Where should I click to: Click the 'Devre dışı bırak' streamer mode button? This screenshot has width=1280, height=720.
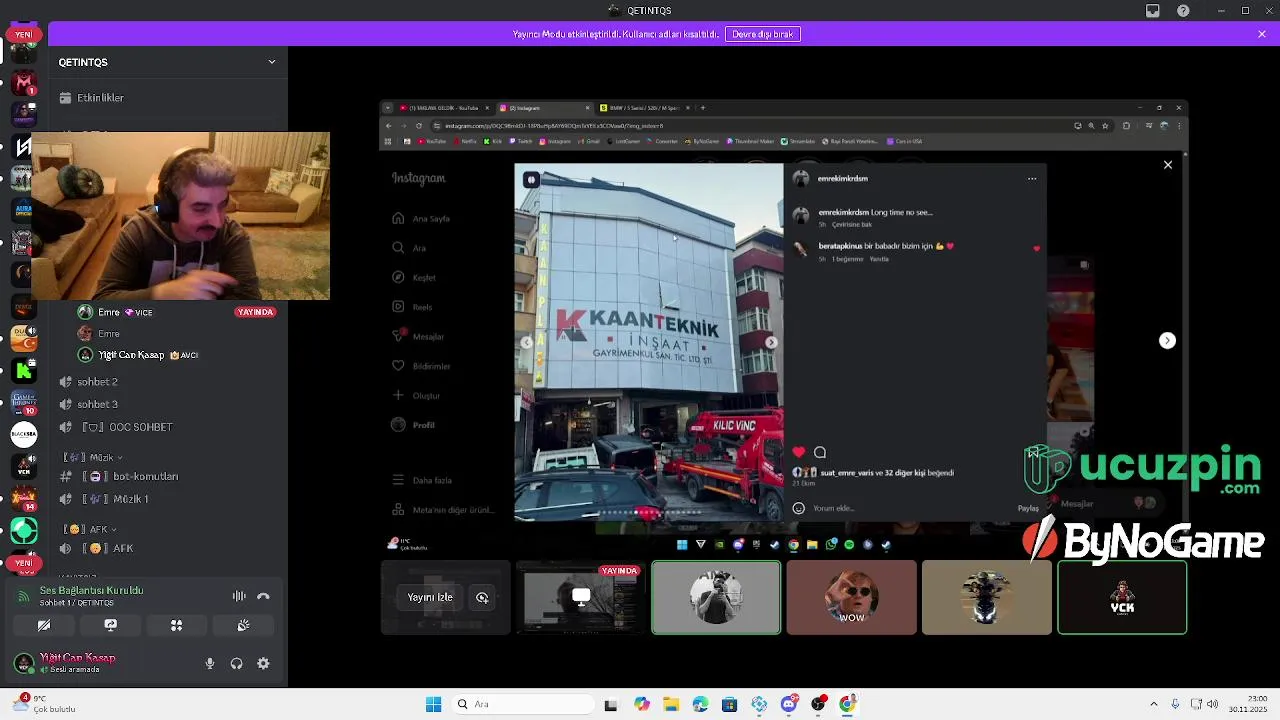click(x=763, y=34)
